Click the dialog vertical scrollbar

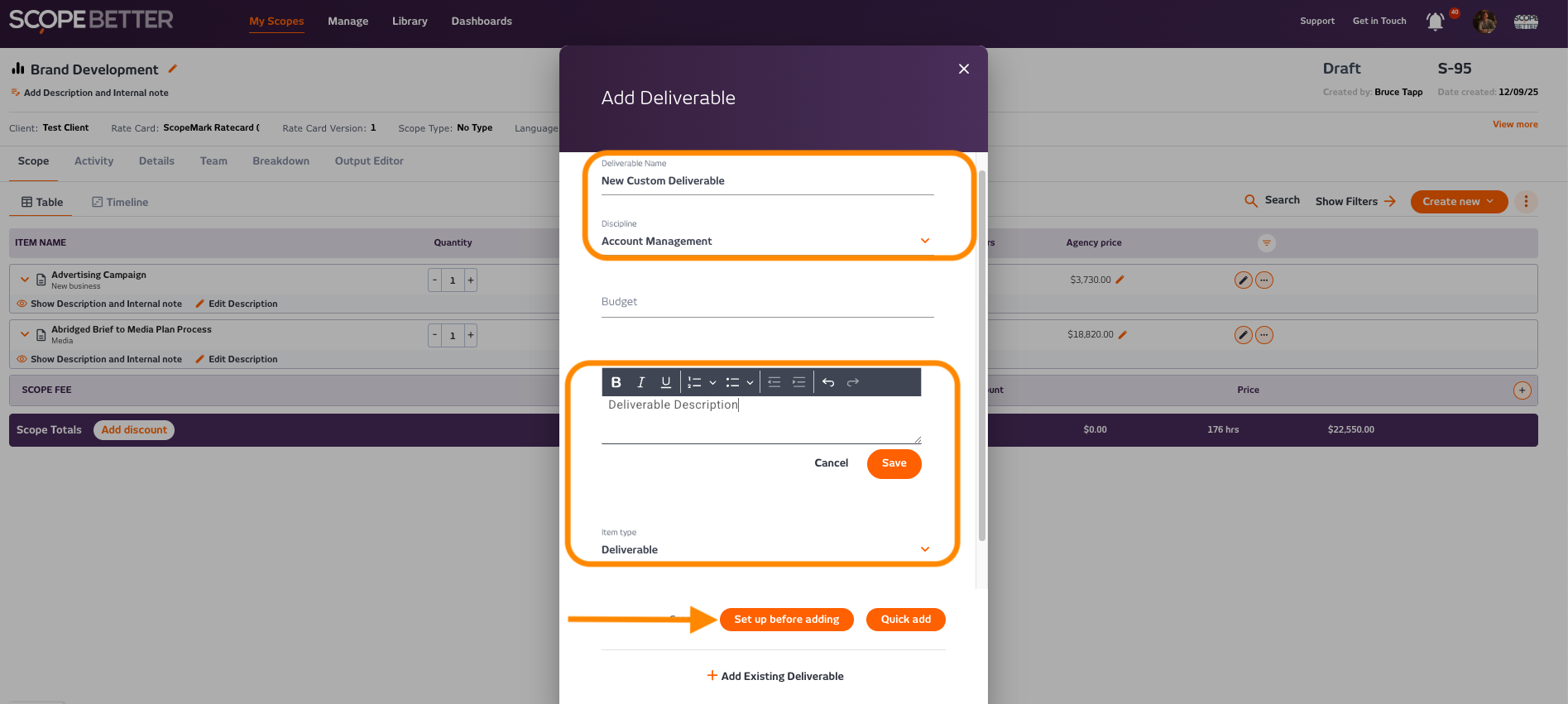pyautogui.click(x=982, y=356)
